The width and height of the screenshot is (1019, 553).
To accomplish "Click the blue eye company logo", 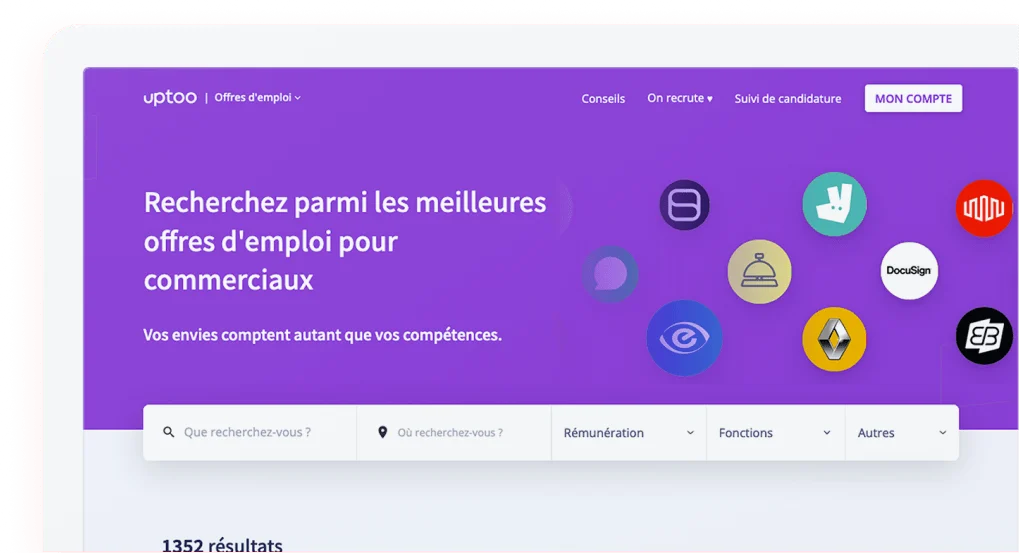I will pos(684,338).
